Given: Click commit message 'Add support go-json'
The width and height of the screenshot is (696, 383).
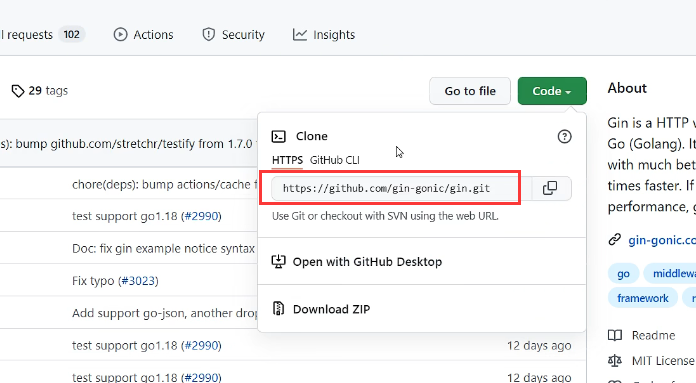Looking at the screenshot, I should click(165, 313).
